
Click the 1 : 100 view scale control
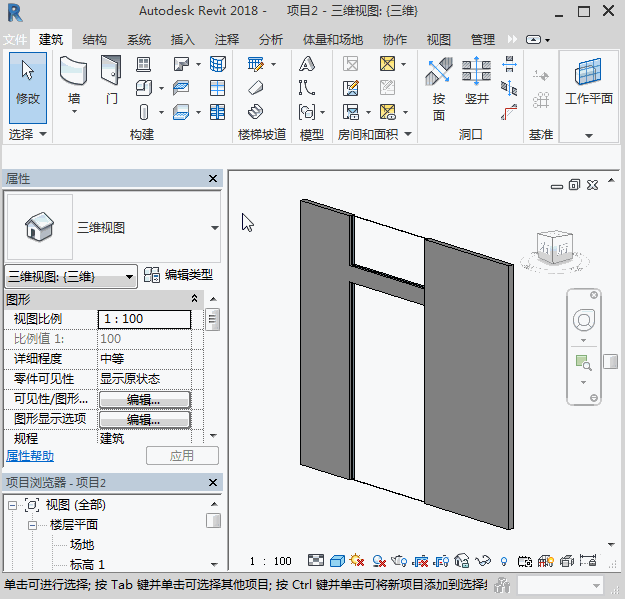(x=271, y=561)
